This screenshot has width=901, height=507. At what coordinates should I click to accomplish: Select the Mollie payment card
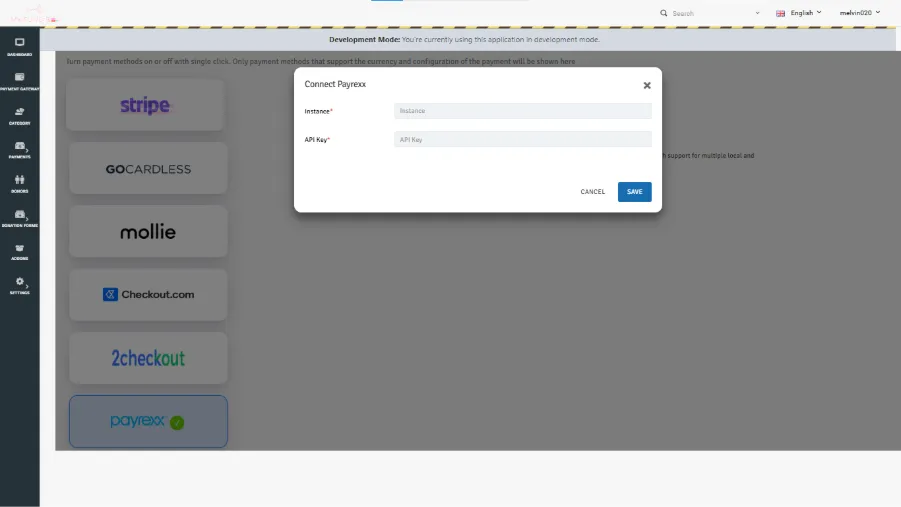tap(148, 232)
